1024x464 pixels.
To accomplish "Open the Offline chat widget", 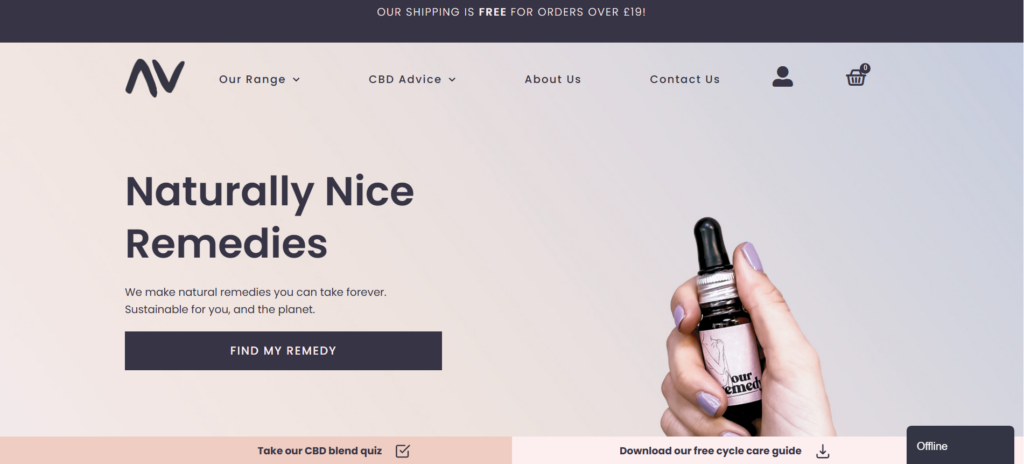I will coord(960,446).
